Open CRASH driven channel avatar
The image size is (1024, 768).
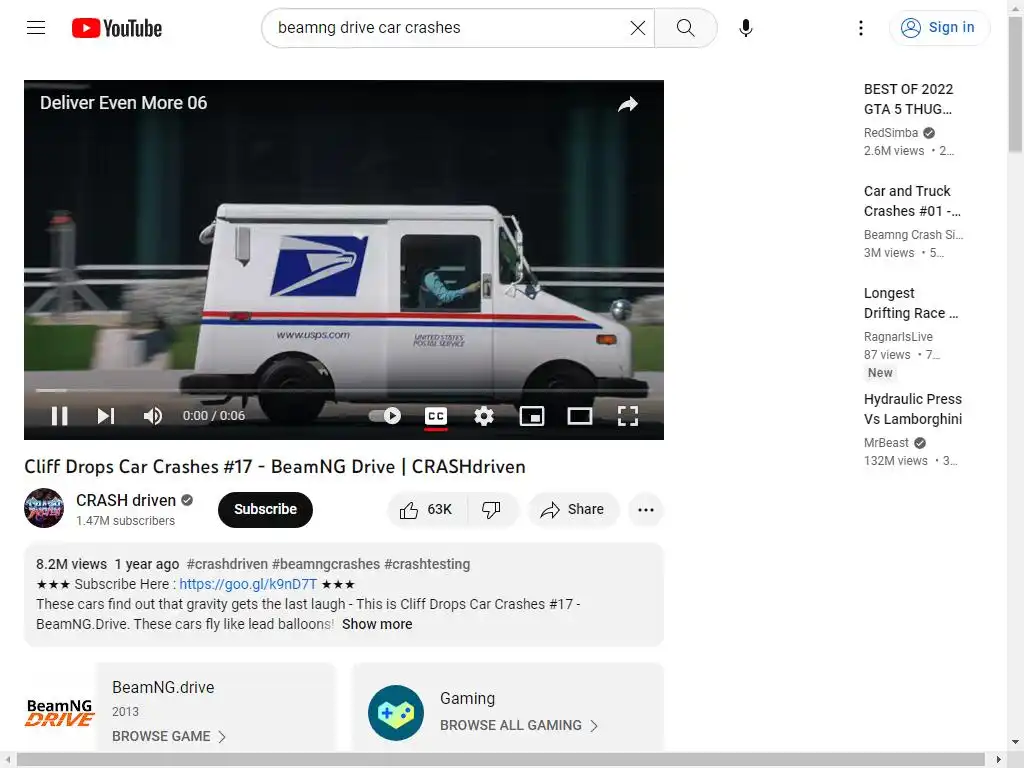click(44, 508)
